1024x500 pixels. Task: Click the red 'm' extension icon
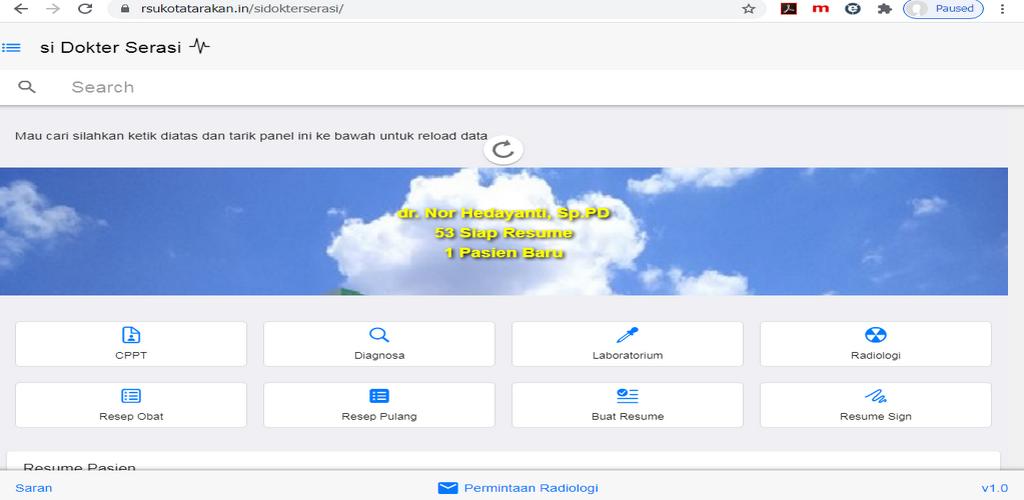click(820, 9)
